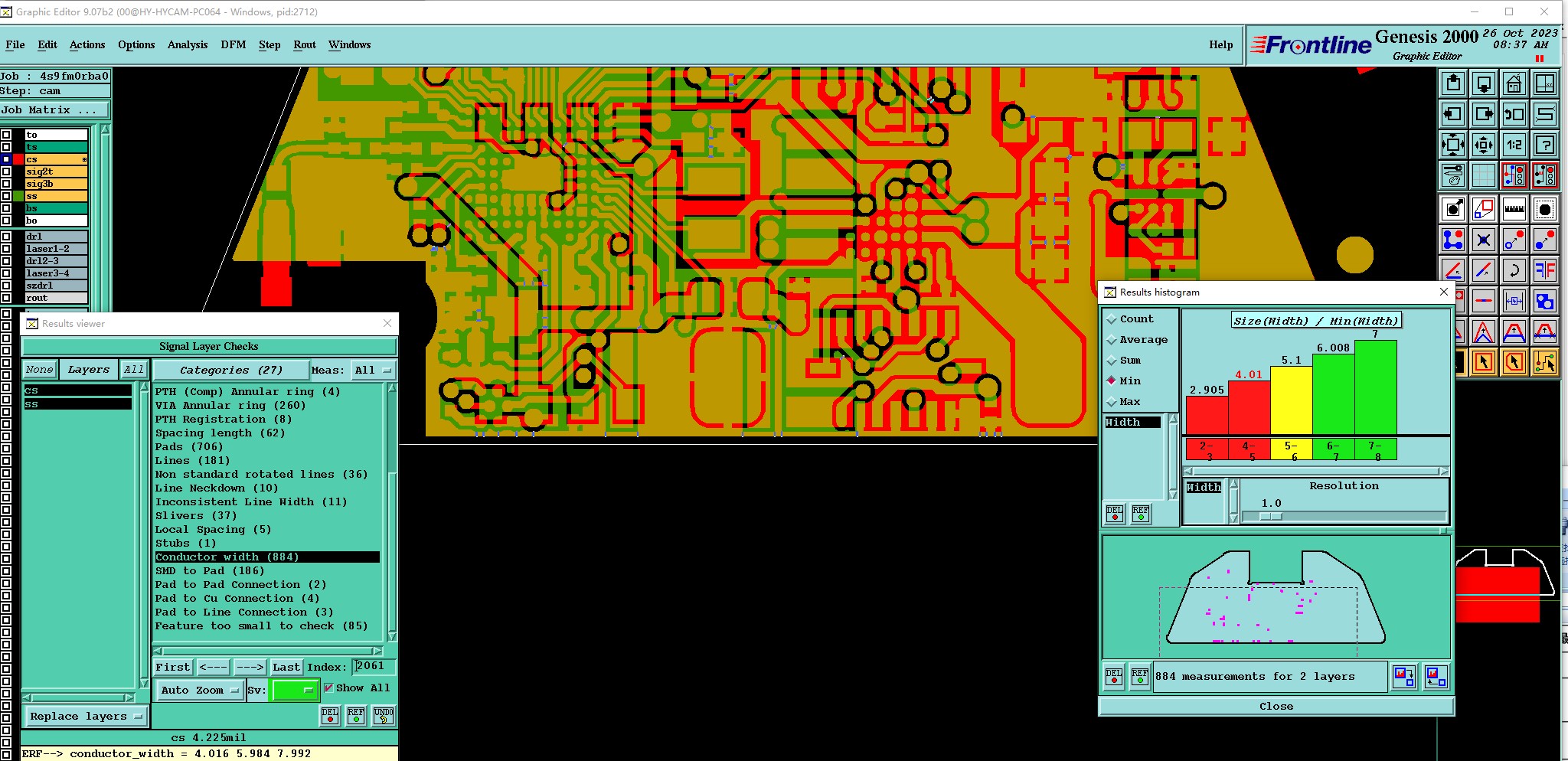Click the Job Matrix button
The height and width of the screenshot is (761, 1568).
[55, 110]
